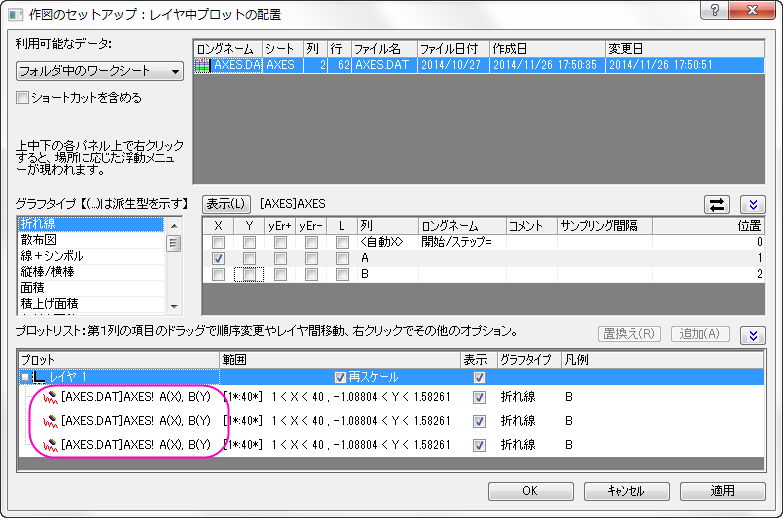Screen dimensions: 783x518
Task: Click the グラフタイプ column header
Action: click(x=529, y=360)
